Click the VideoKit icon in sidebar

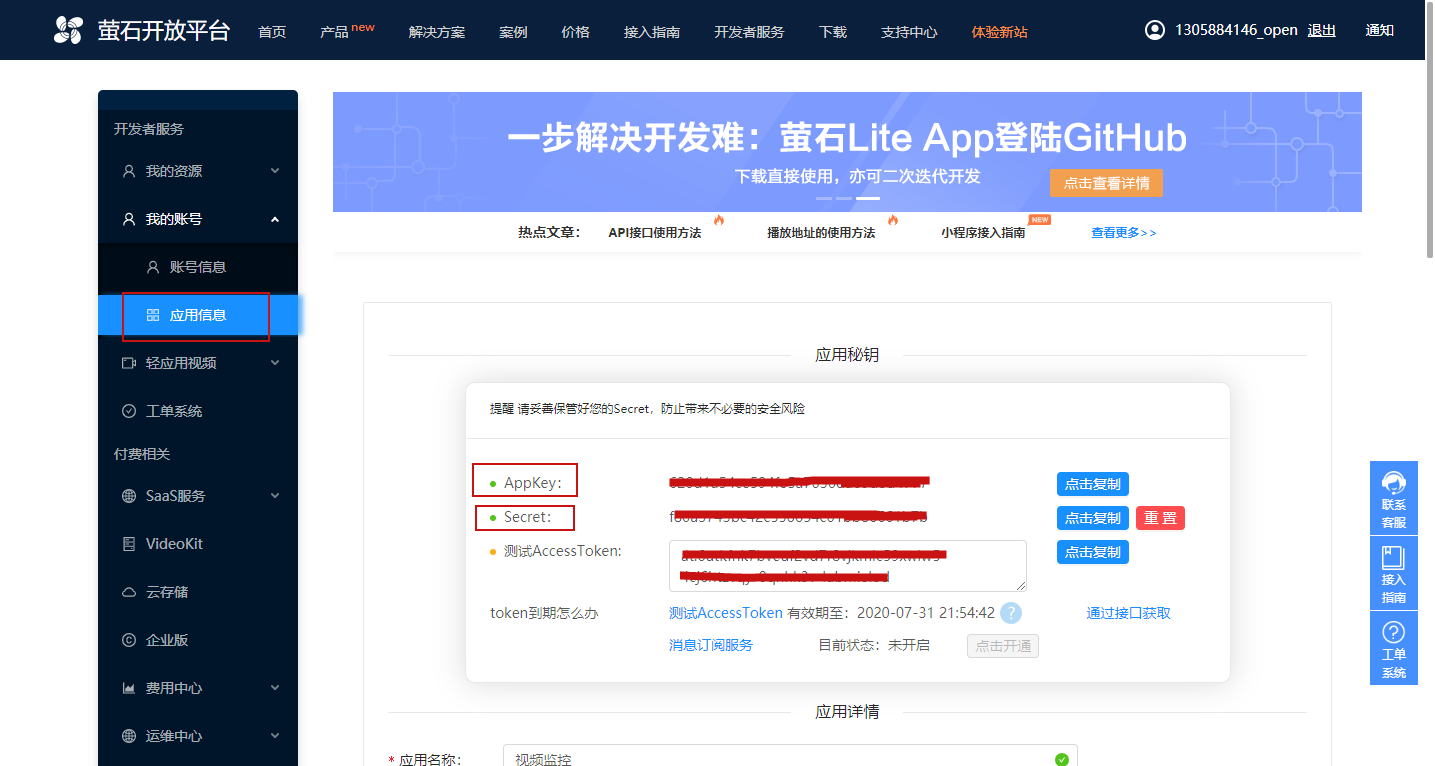tap(129, 544)
